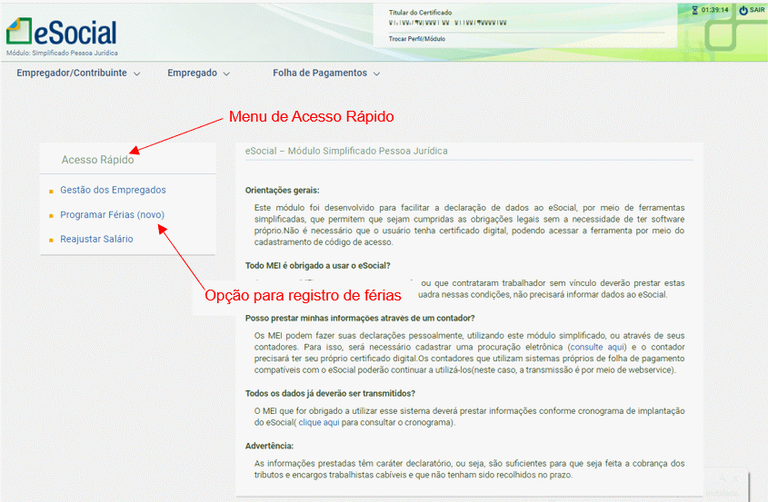Open the Gestão dos Empregados link
This screenshot has width=768, height=502.
[113, 190]
